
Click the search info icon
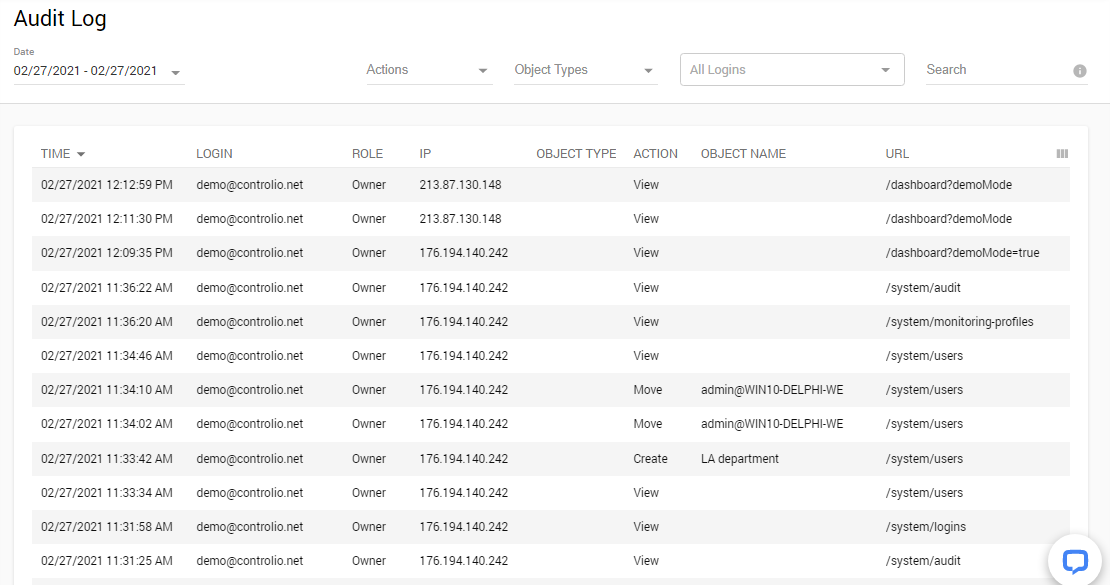(1080, 71)
